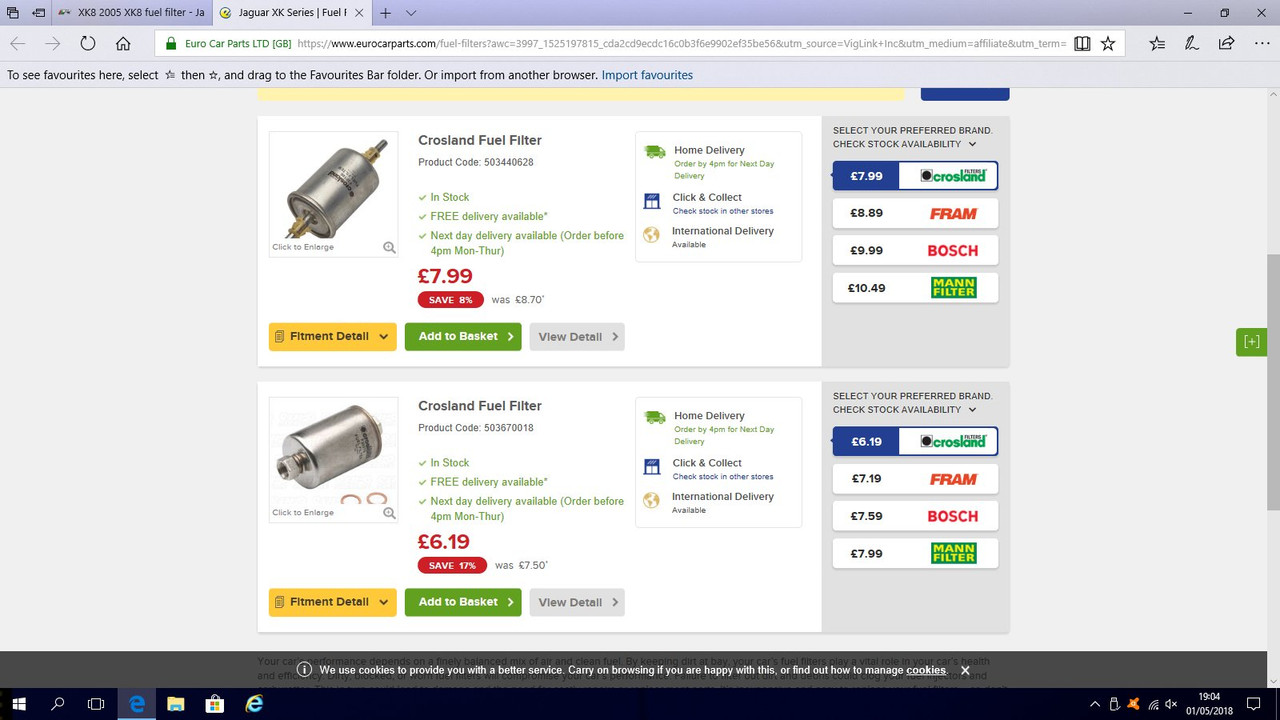Open the Microsoft Store from the taskbar
Screen dimensions: 1280x720
[214, 703]
